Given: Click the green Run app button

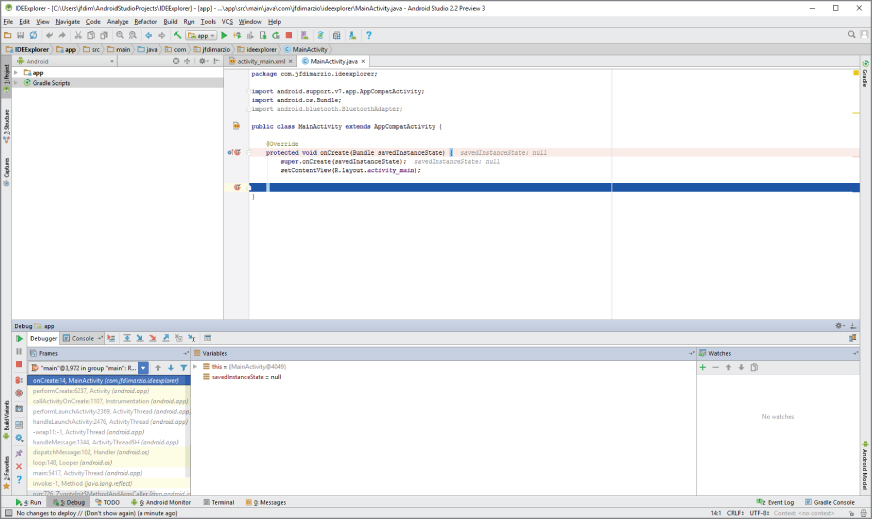Looking at the screenshot, I should pos(224,35).
